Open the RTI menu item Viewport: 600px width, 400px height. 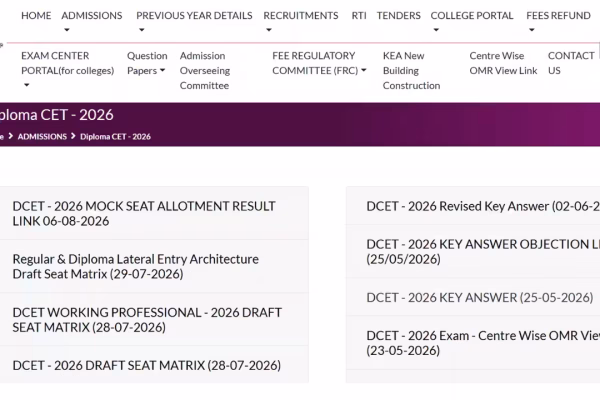(359, 16)
